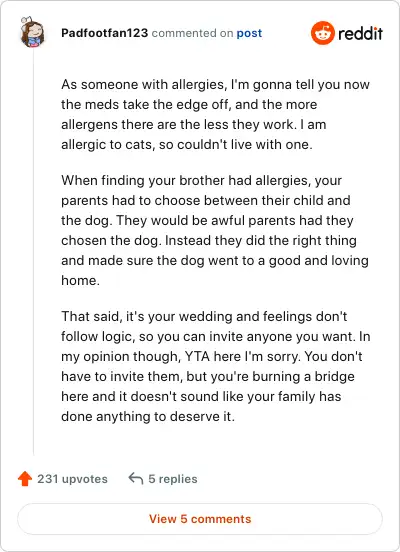Click the final line "done anything to deserve it."
Viewport: 400px width, 552px height.
coord(148,416)
